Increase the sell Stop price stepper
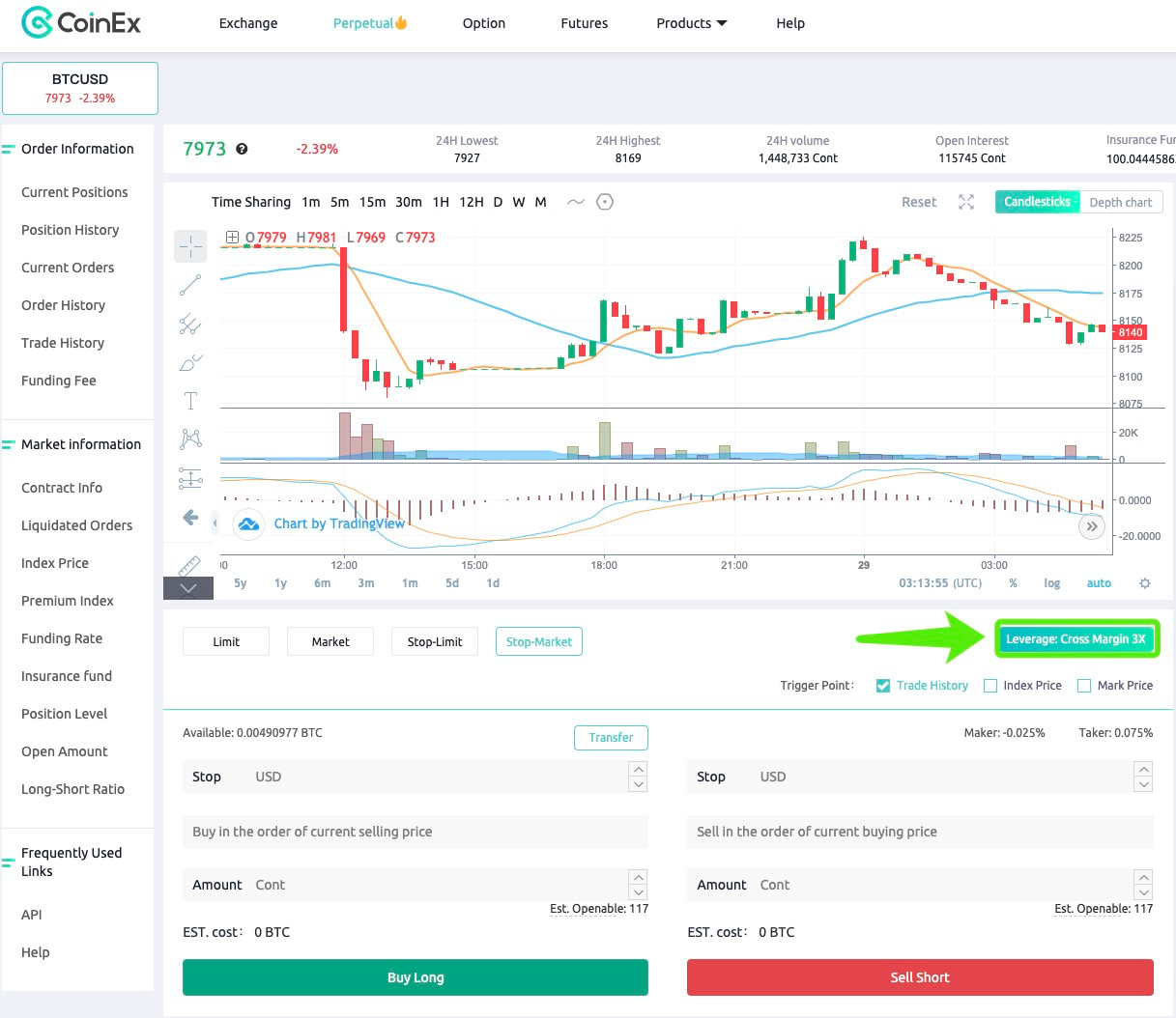 1144,769
